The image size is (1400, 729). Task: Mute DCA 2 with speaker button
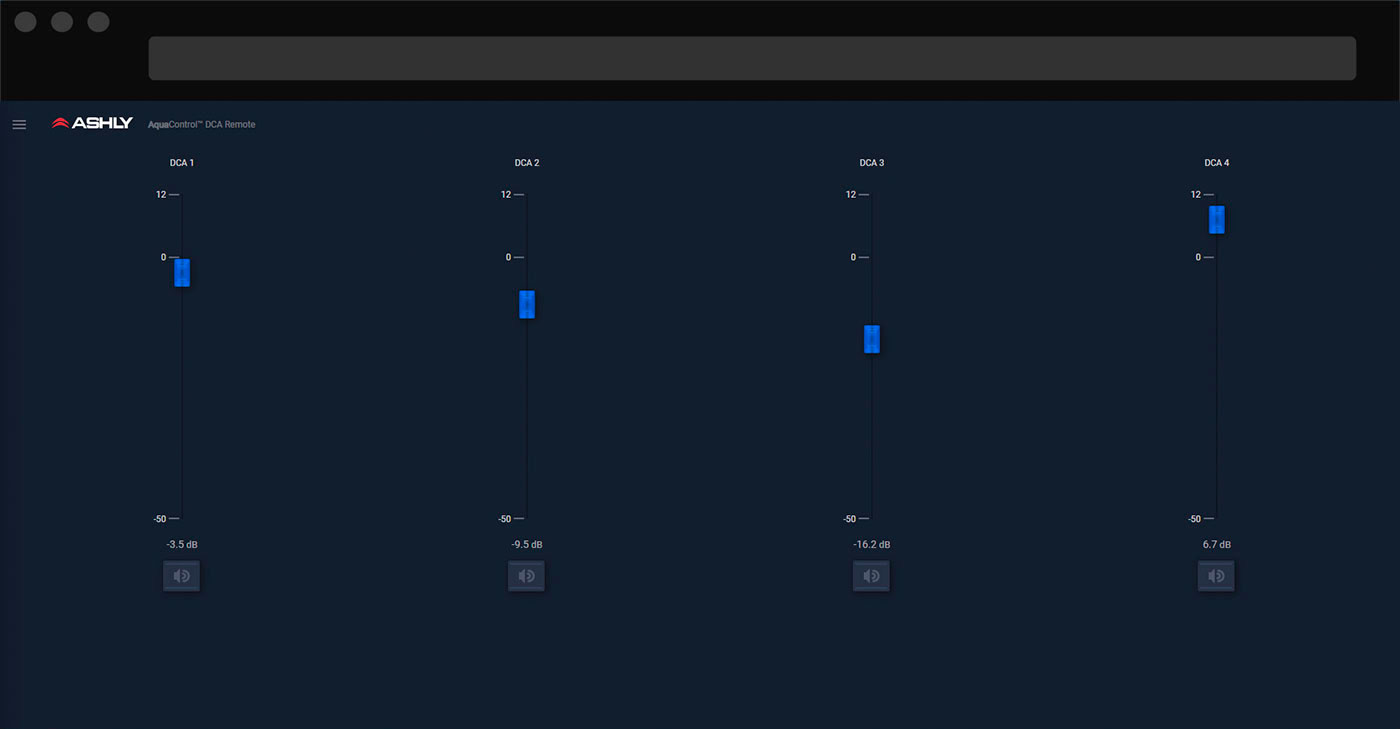click(526, 576)
